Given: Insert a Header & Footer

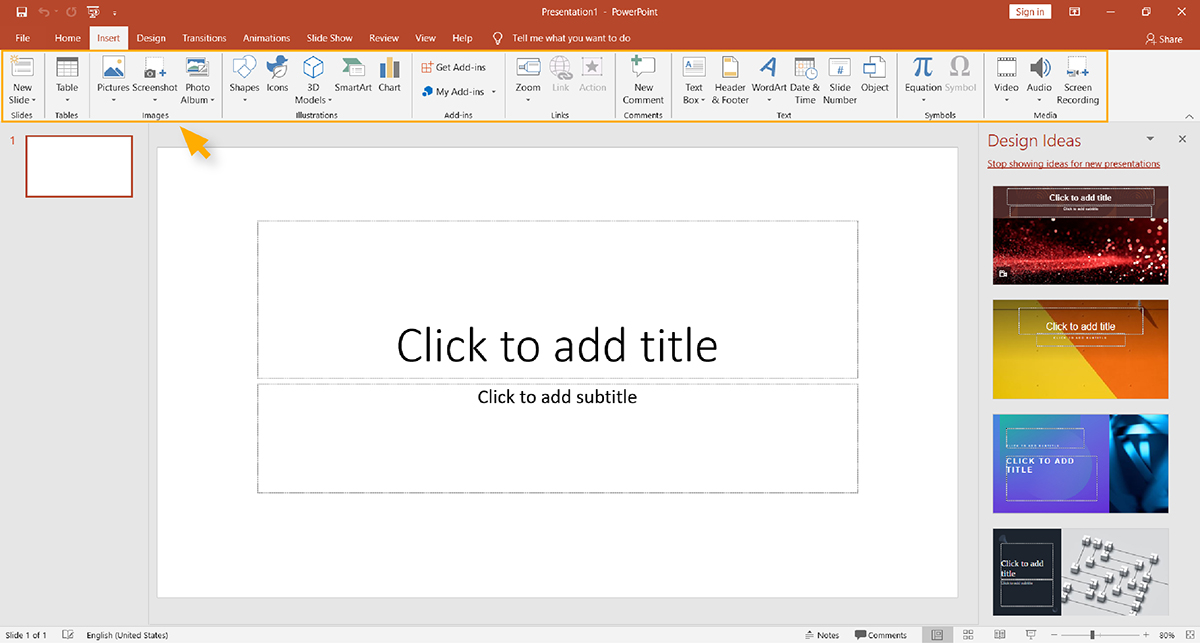Looking at the screenshot, I should point(730,80).
